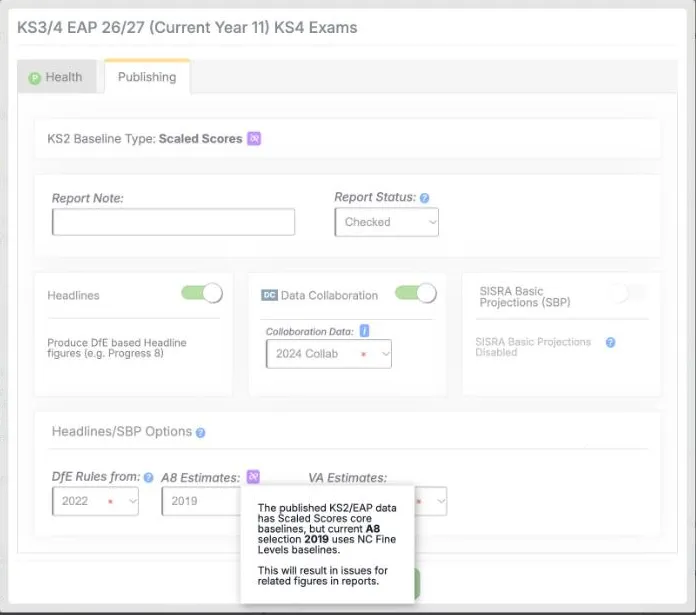Screen dimensions: 696x615
Task: Open the Collaboration Data dropdown 2024 Collab
Action: [x=329, y=354]
